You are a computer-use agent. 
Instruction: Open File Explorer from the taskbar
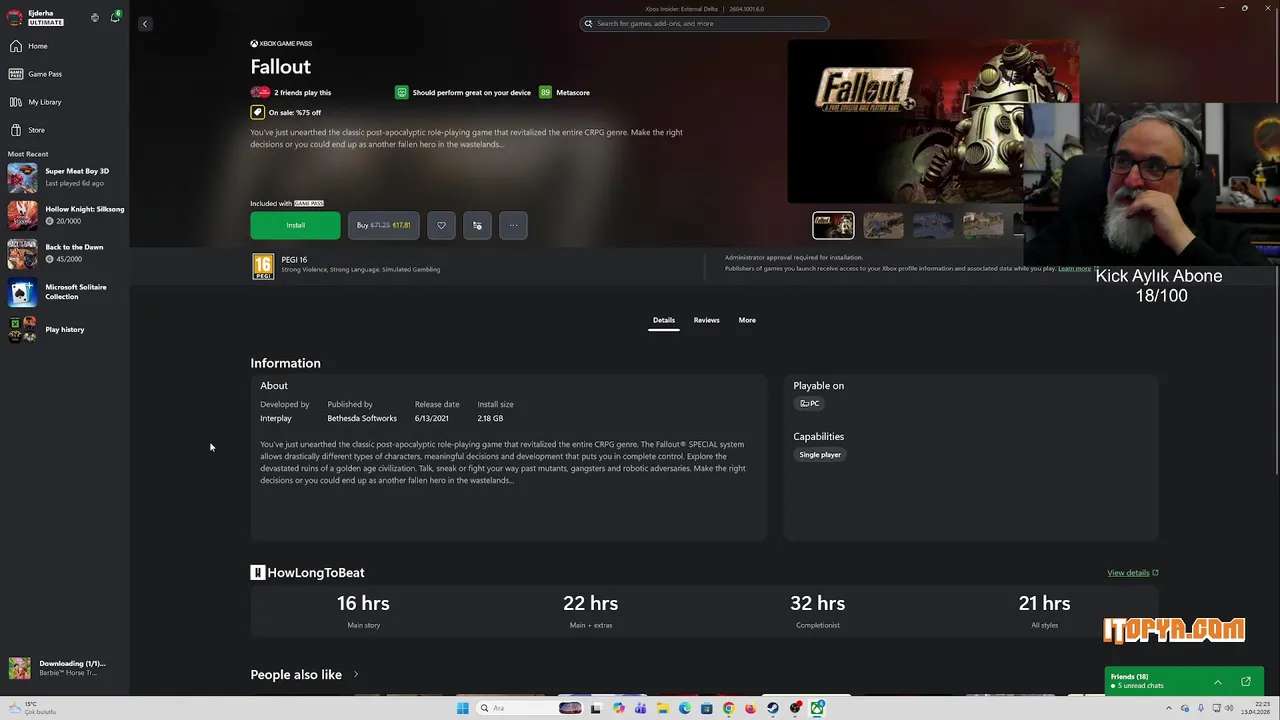662,708
